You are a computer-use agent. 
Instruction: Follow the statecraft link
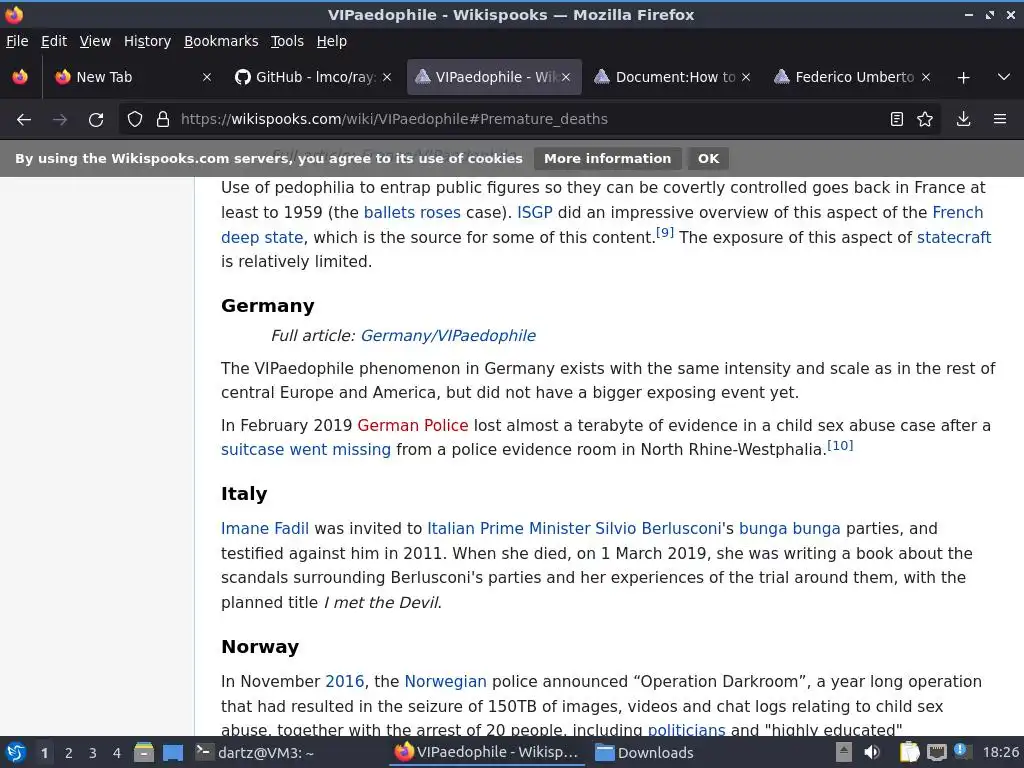(954, 238)
